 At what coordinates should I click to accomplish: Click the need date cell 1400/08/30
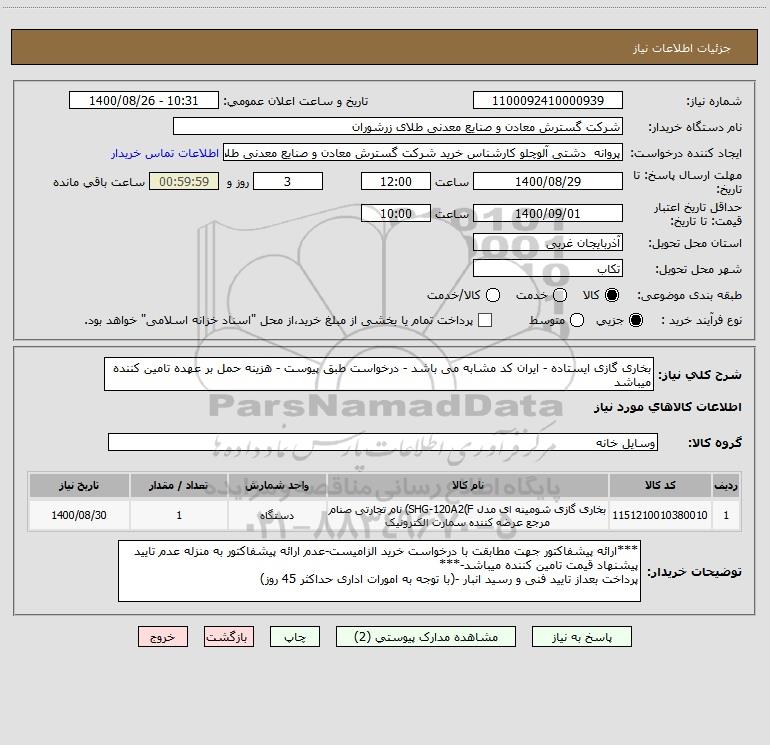[x=79, y=515]
